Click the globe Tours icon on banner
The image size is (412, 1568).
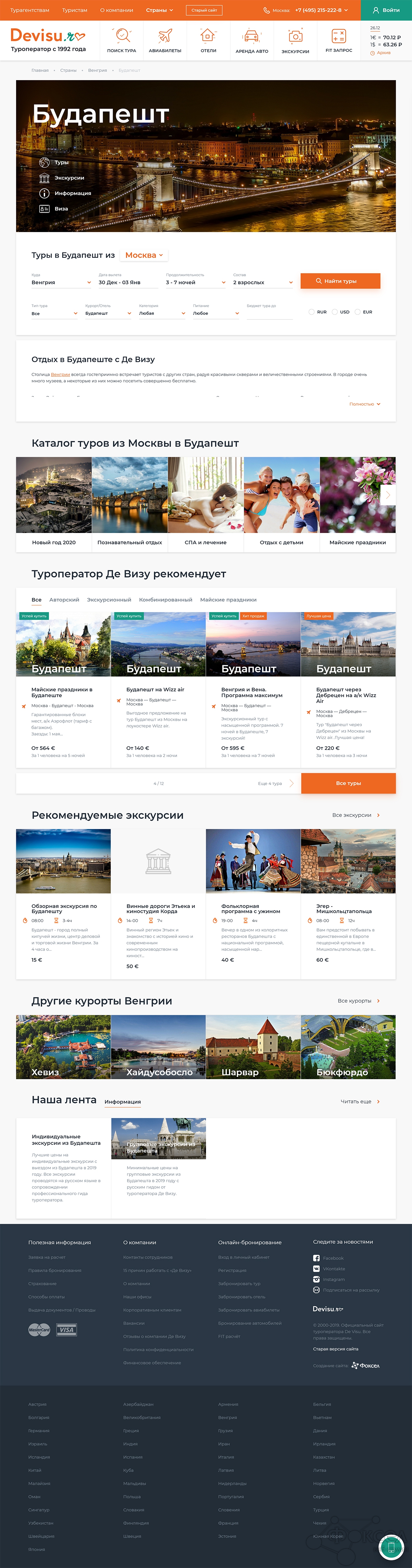(44, 163)
